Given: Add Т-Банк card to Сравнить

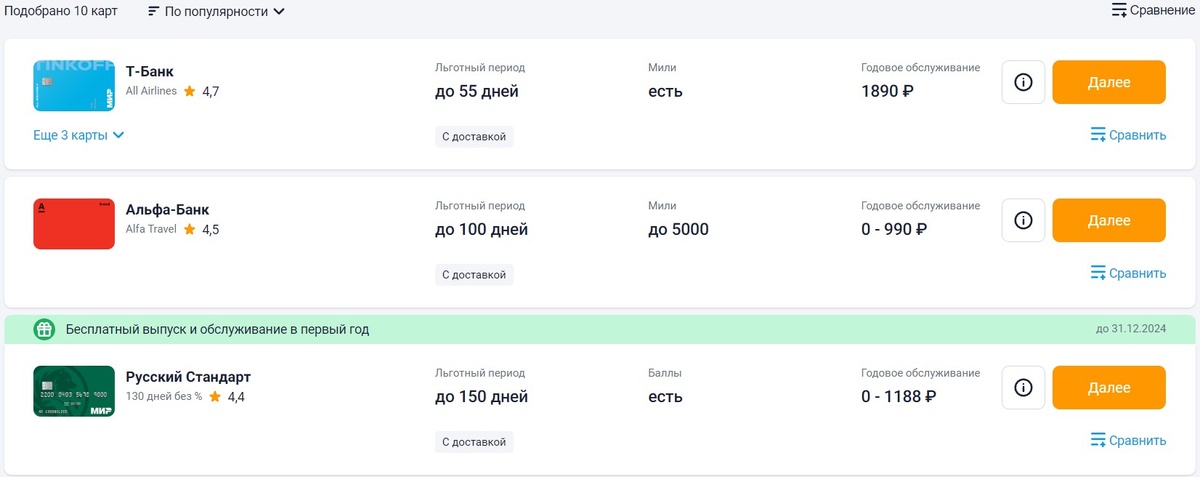Looking at the screenshot, I should coord(1128,135).
